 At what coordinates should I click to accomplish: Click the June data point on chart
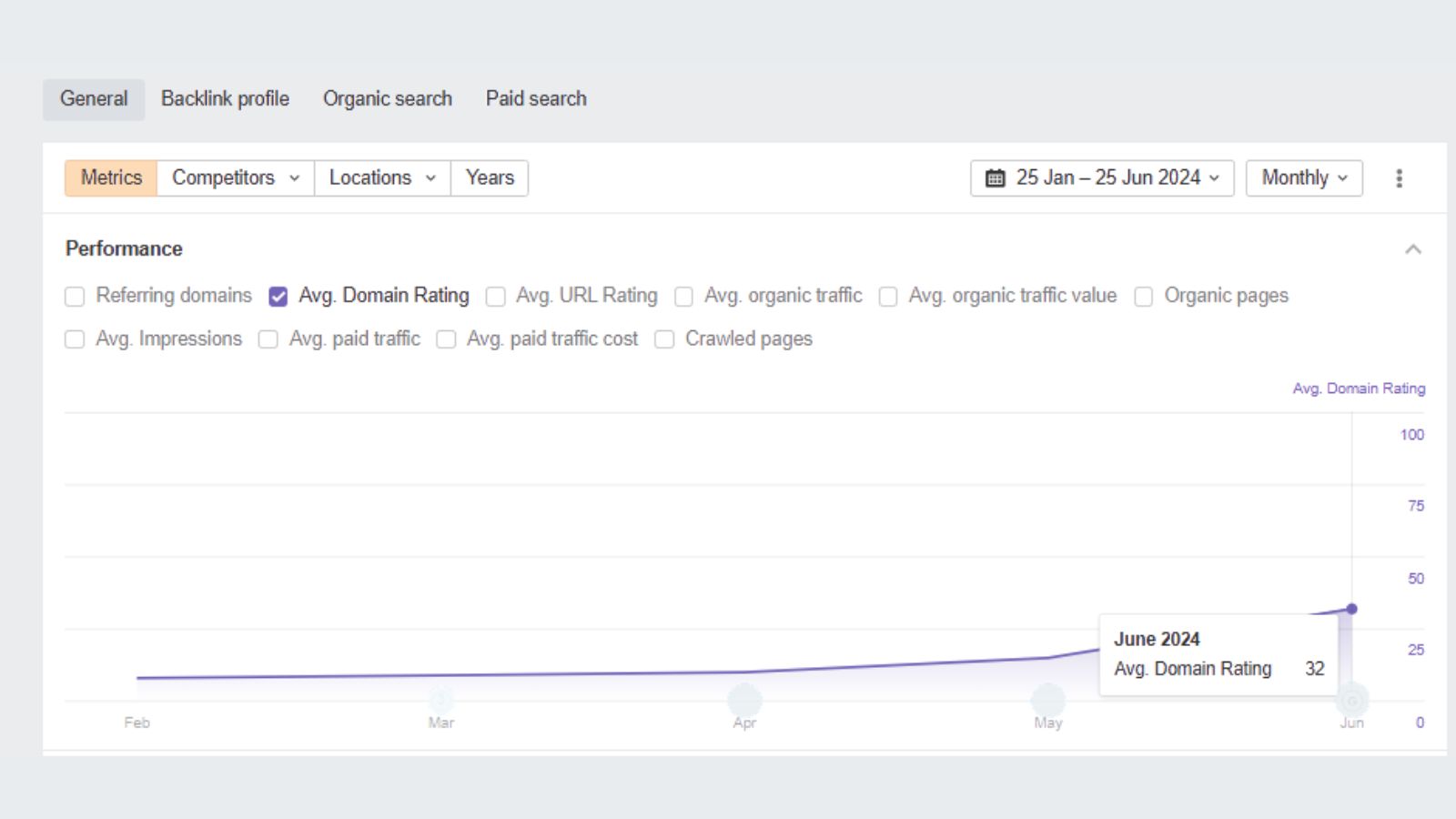pos(1351,609)
